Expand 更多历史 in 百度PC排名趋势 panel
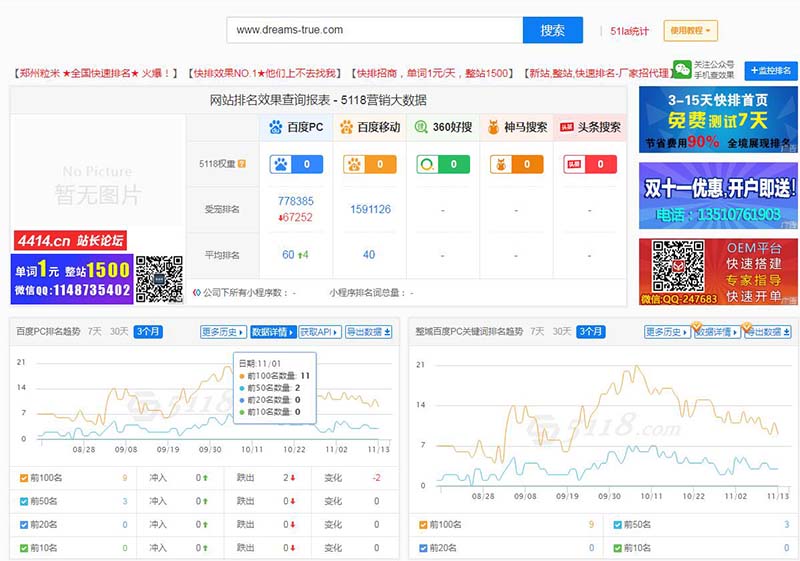Image resolution: width=800 pixels, height=561 pixels. tap(223, 332)
